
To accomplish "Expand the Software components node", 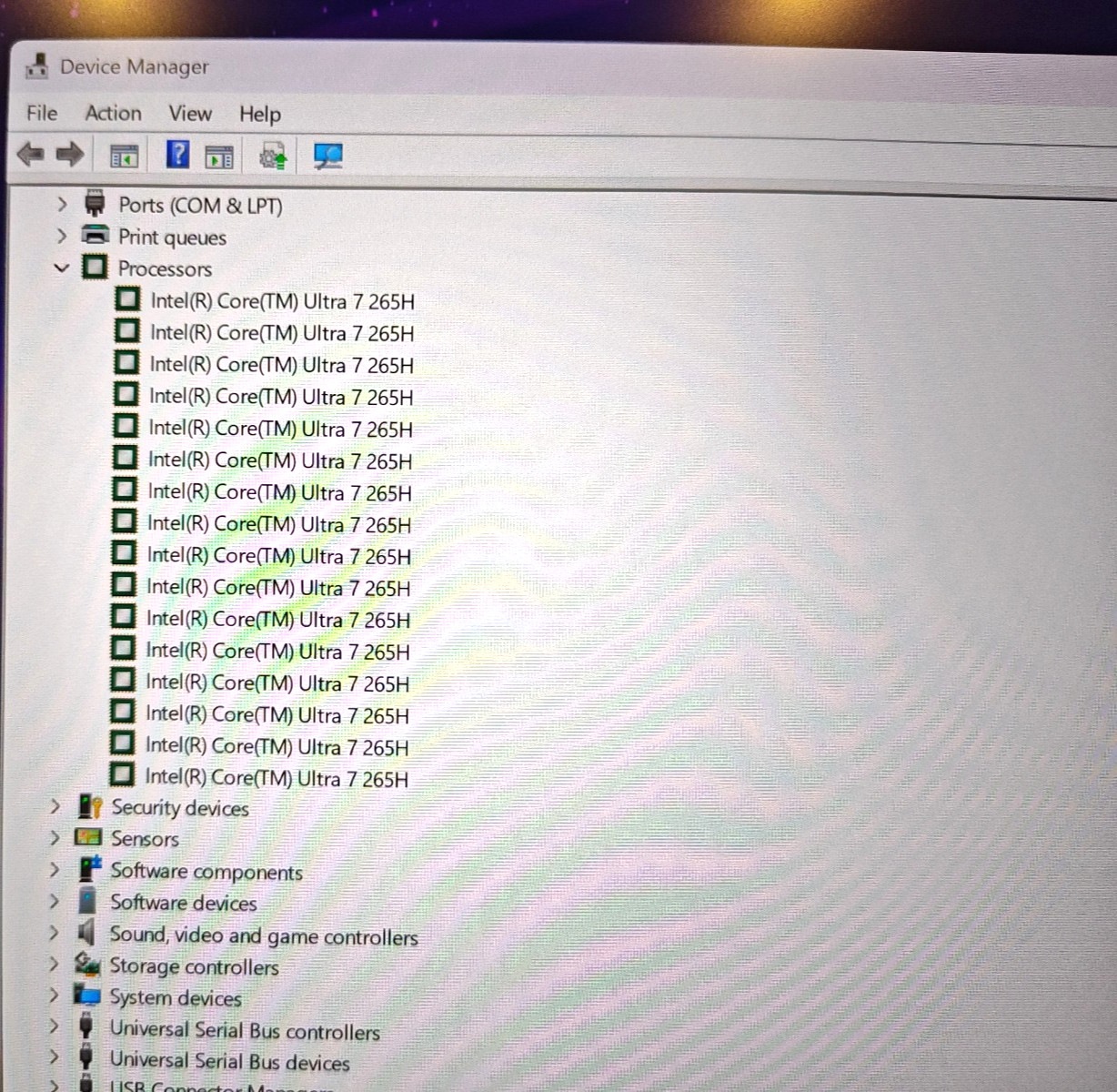I will [x=54, y=869].
